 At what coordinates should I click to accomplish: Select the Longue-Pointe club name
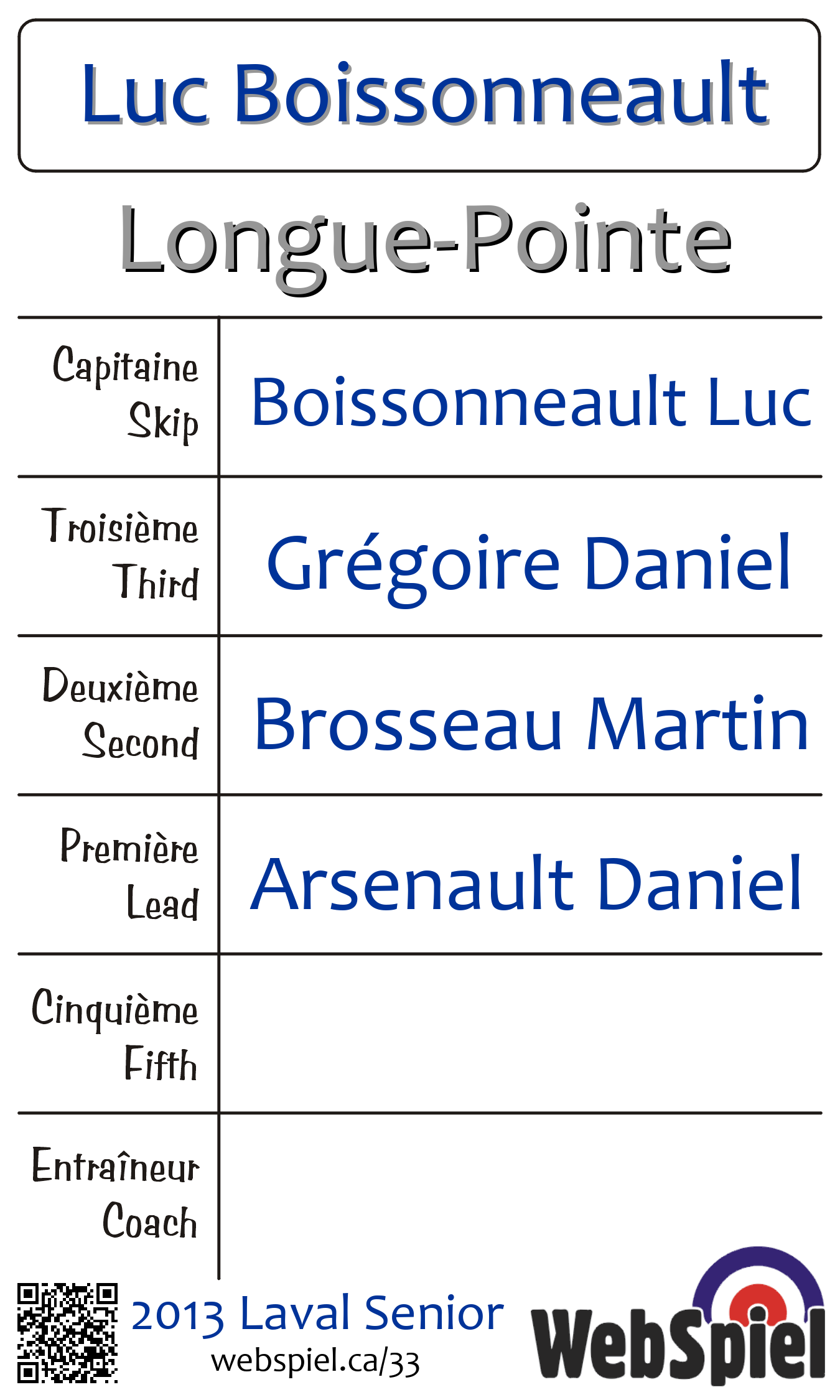pos(426,241)
